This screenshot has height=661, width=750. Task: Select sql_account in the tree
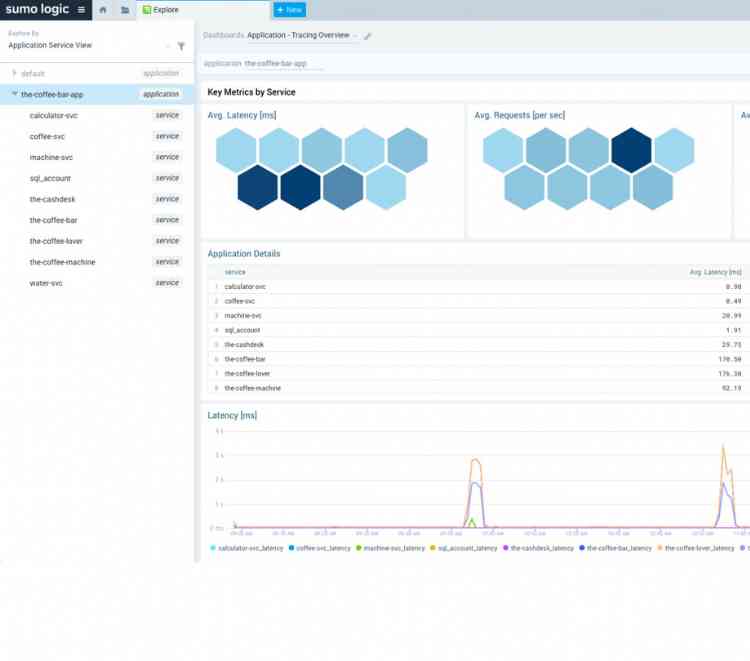coord(50,178)
